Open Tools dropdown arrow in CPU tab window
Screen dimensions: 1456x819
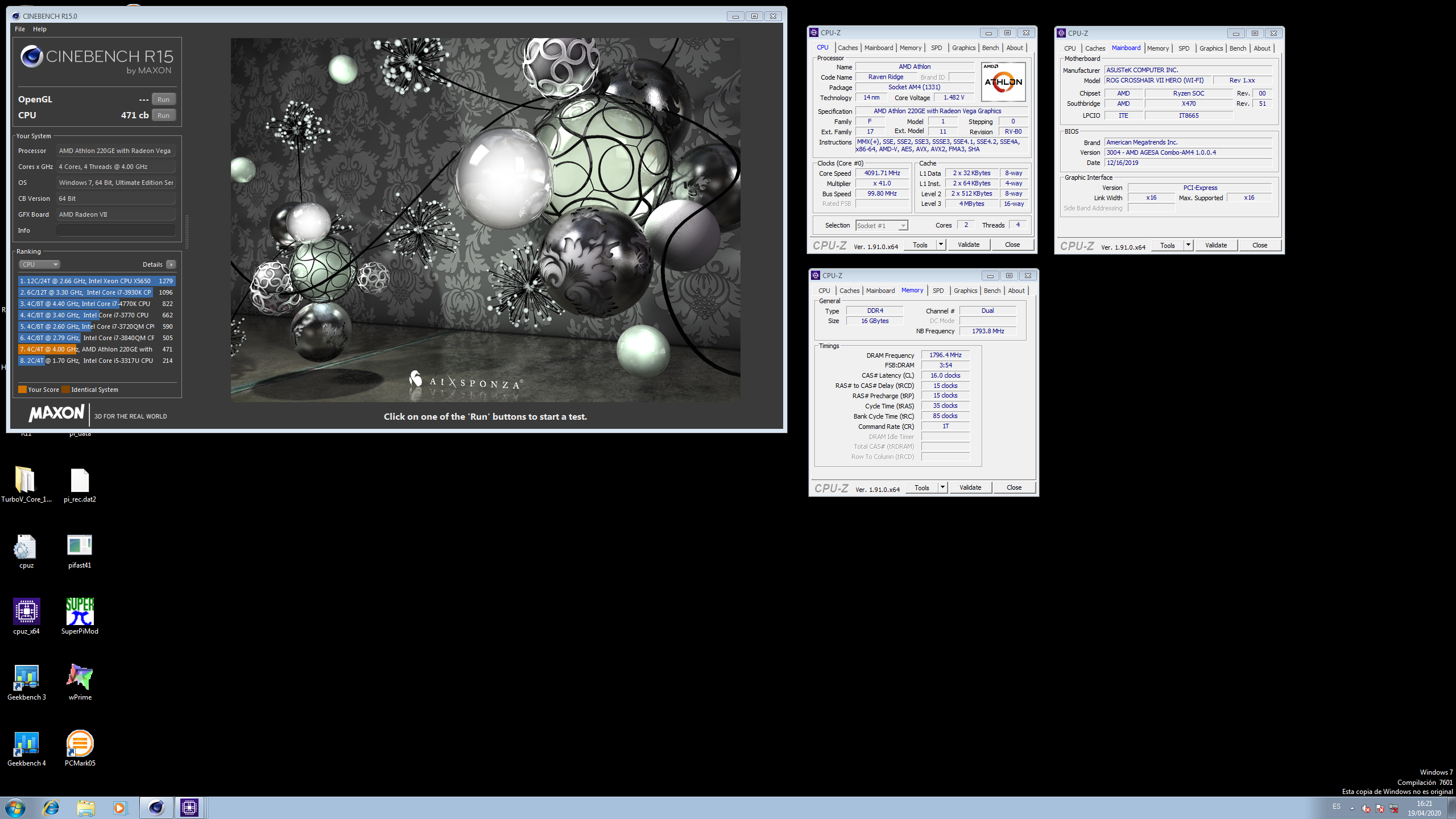pyautogui.click(x=941, y=245)
